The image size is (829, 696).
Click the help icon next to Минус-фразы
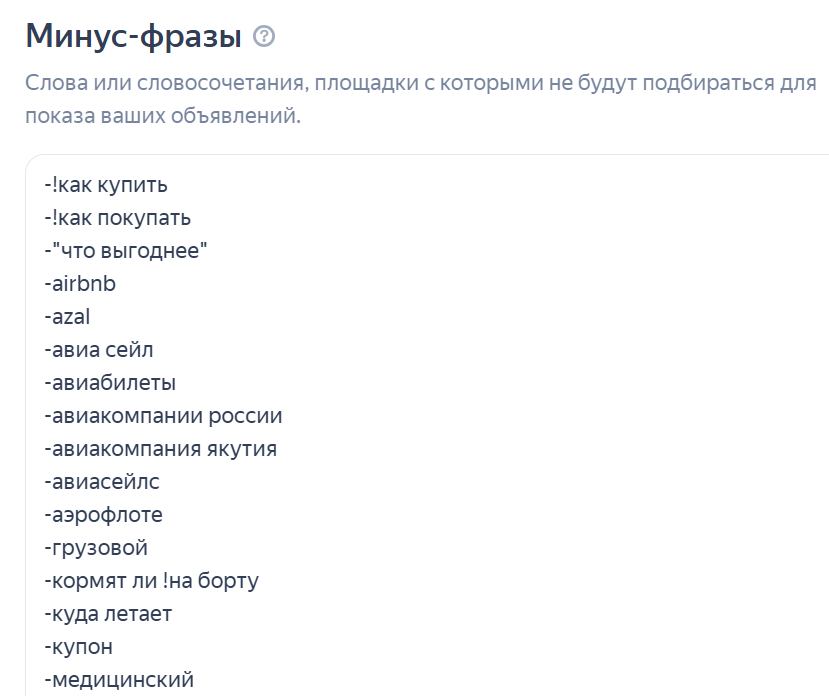pos(264,38)
